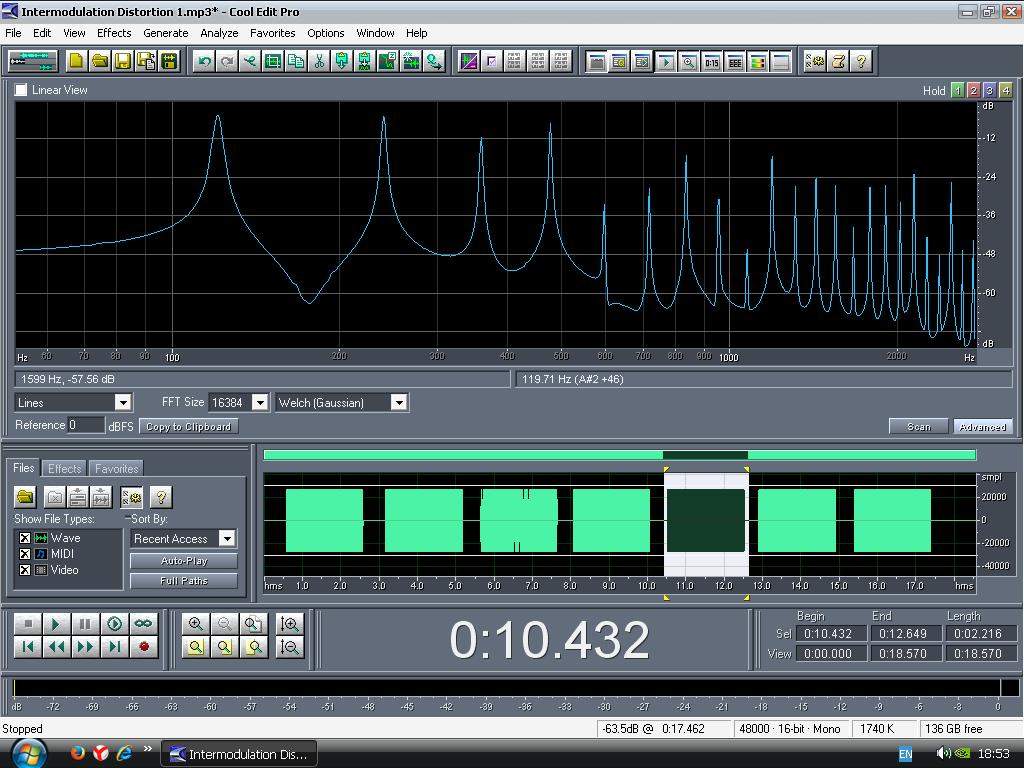Close file via the organizer panel icon
The width and height of the screenshot is (1024, 768).
tap(55, 497)
